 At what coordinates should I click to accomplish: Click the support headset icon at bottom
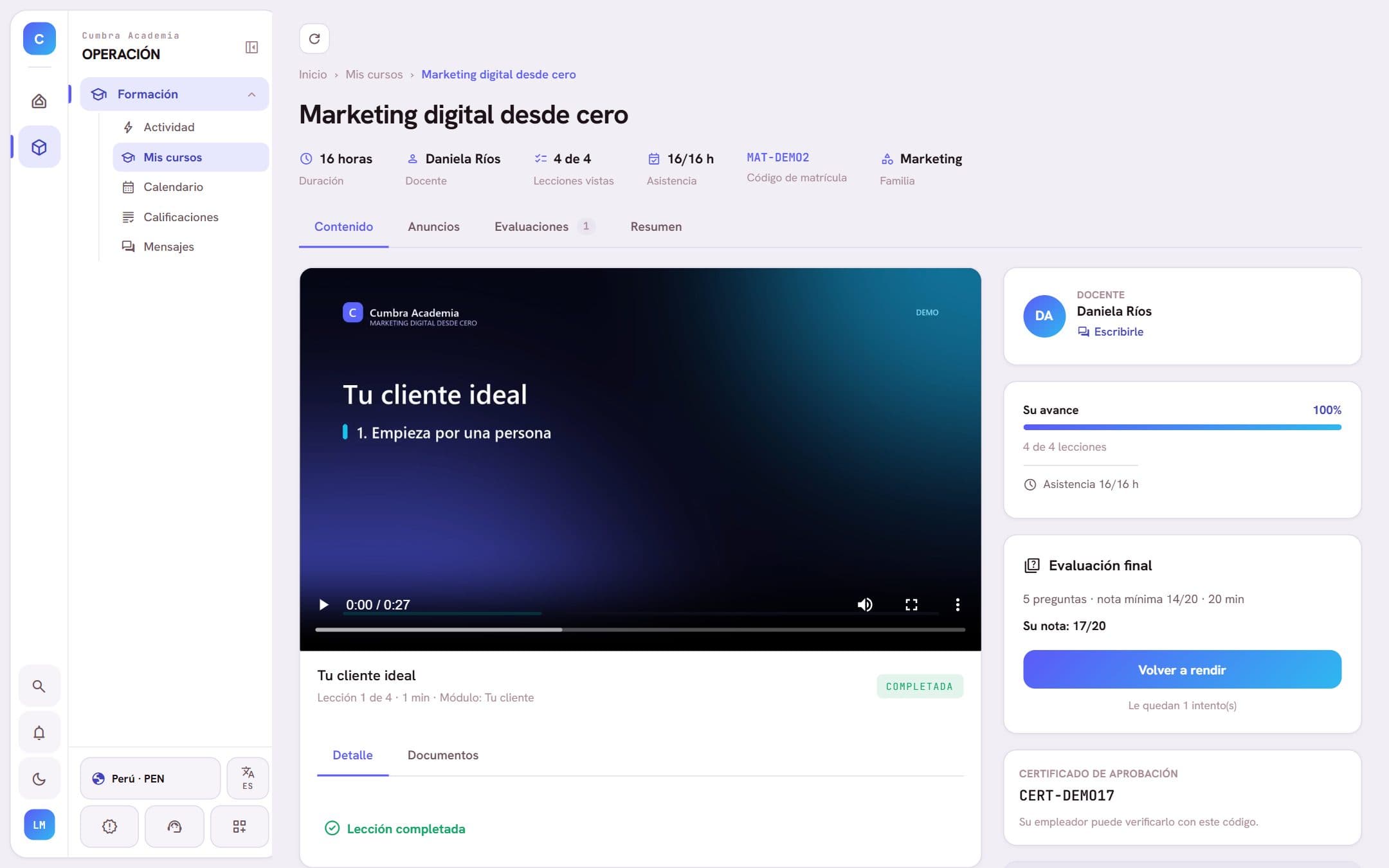coord(174,826)
